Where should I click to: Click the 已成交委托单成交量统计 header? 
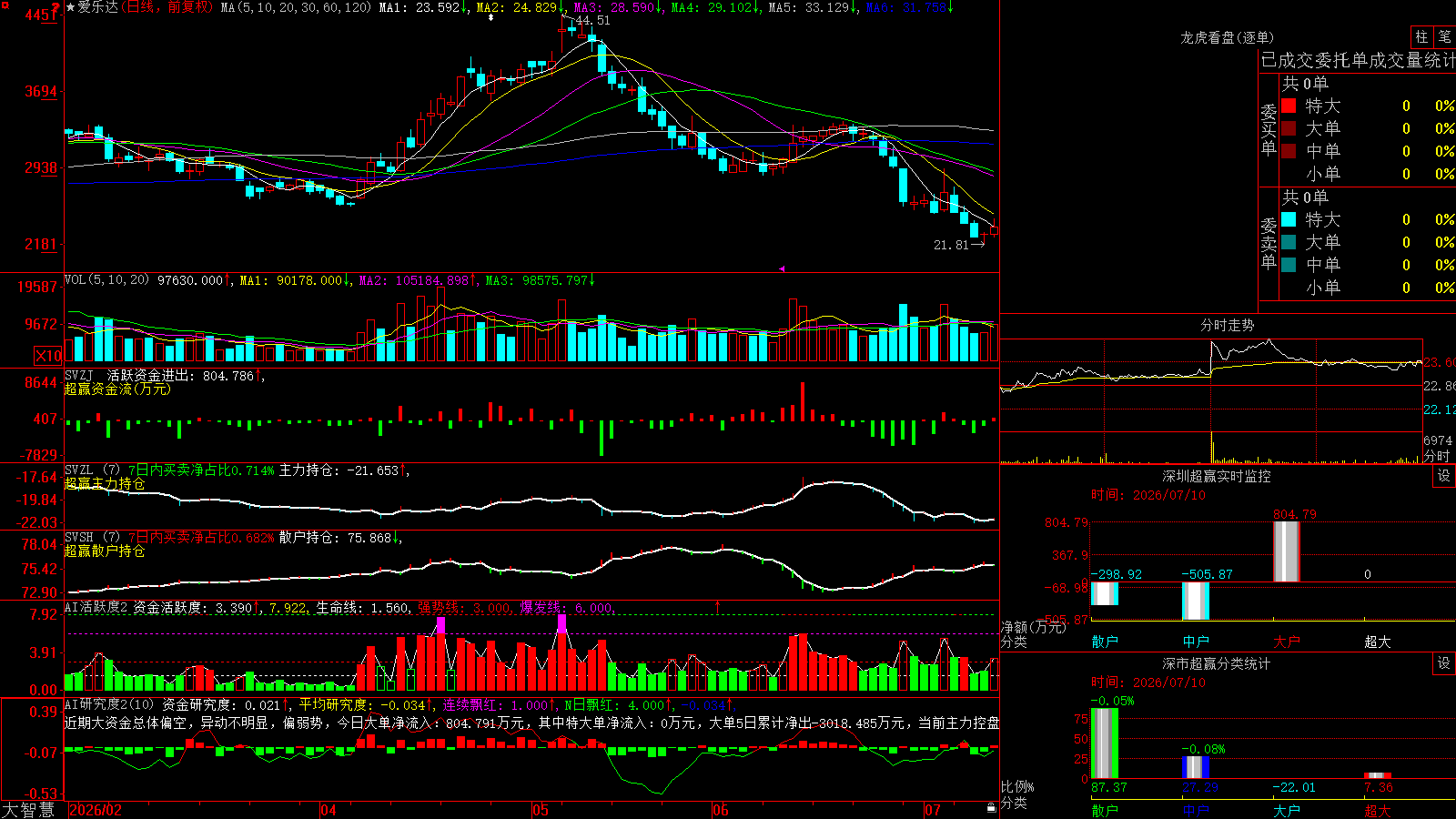pyautogui.click(x=1358, y=60)
